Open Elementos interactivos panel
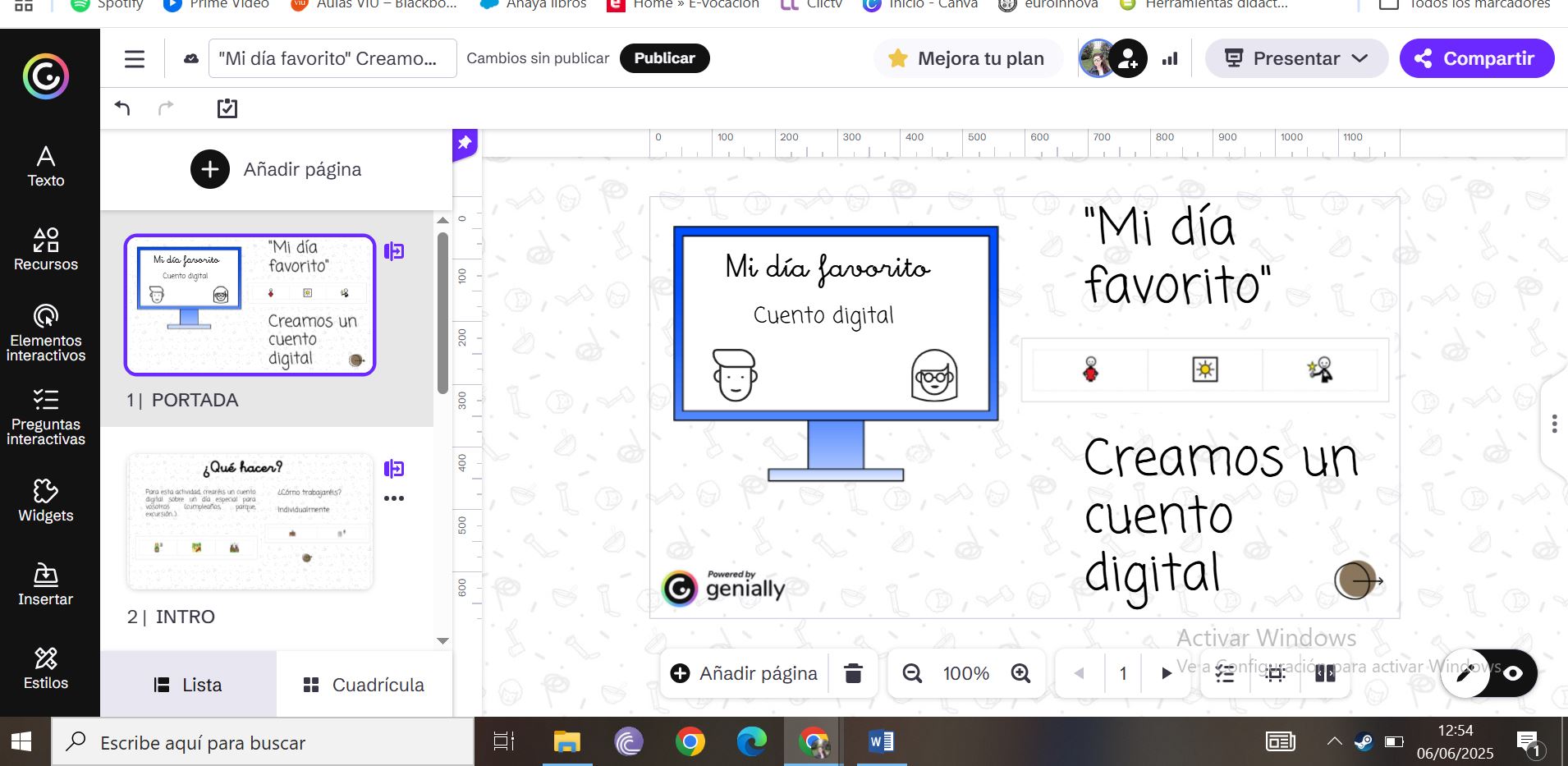The height and width of the screenshot is (766, 1568). [x=46, y=333]
